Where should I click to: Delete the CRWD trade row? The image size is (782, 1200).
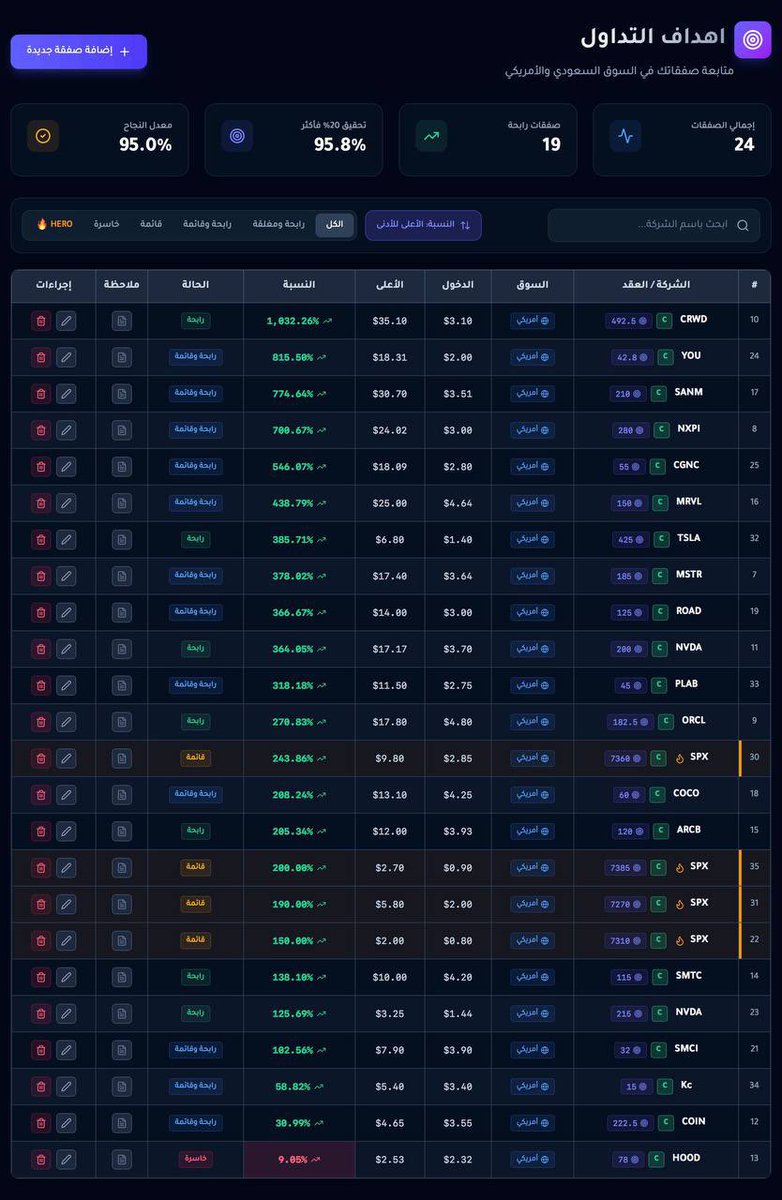point(41,321)
